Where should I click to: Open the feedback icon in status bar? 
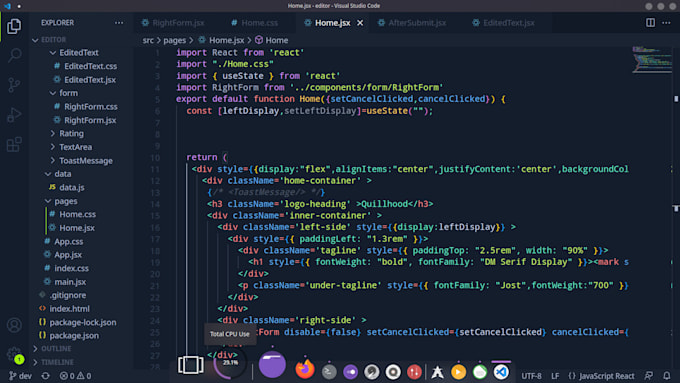(x=649, y=376)
